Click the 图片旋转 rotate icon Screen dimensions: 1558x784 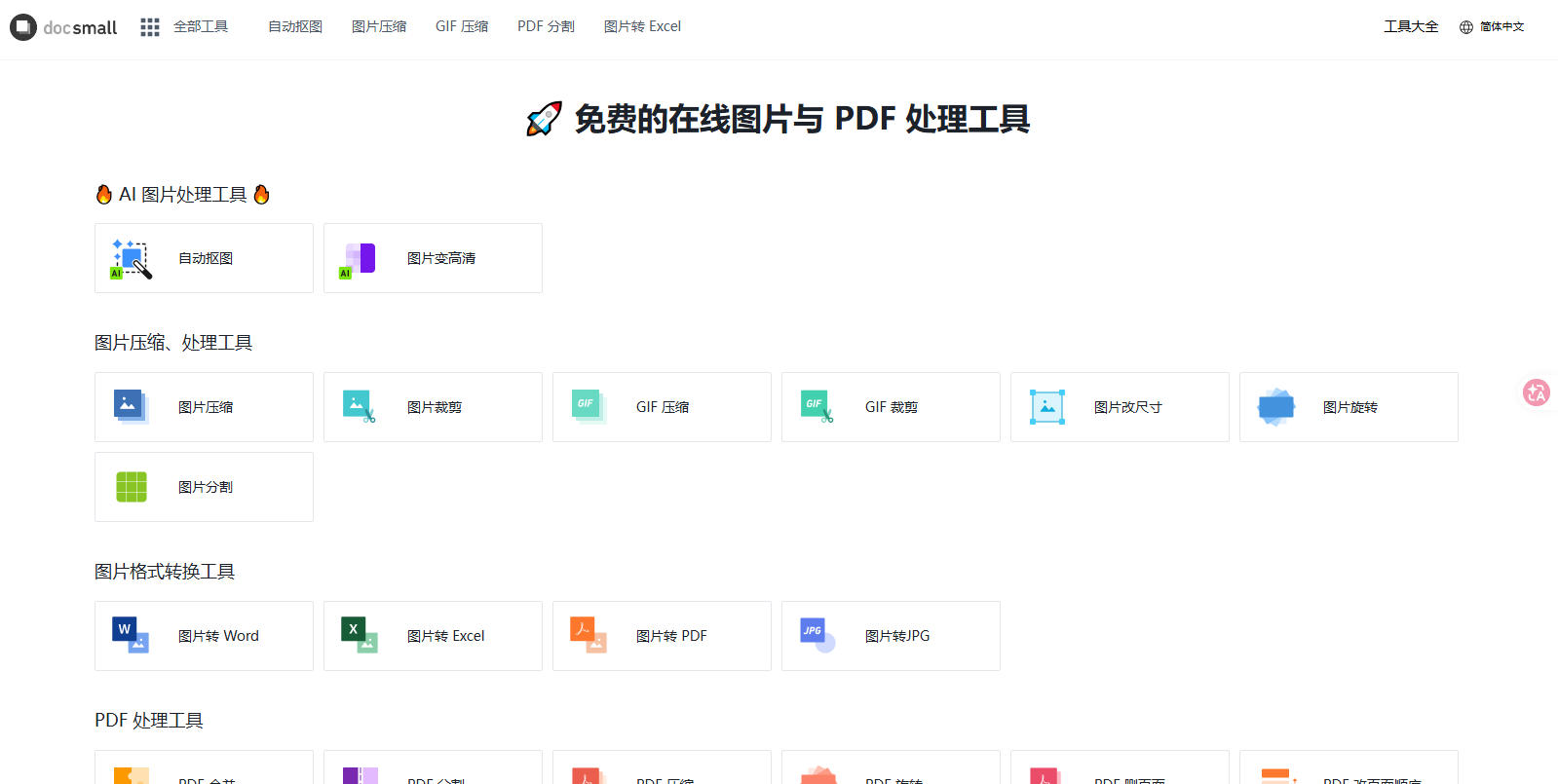click(1275, 407)
